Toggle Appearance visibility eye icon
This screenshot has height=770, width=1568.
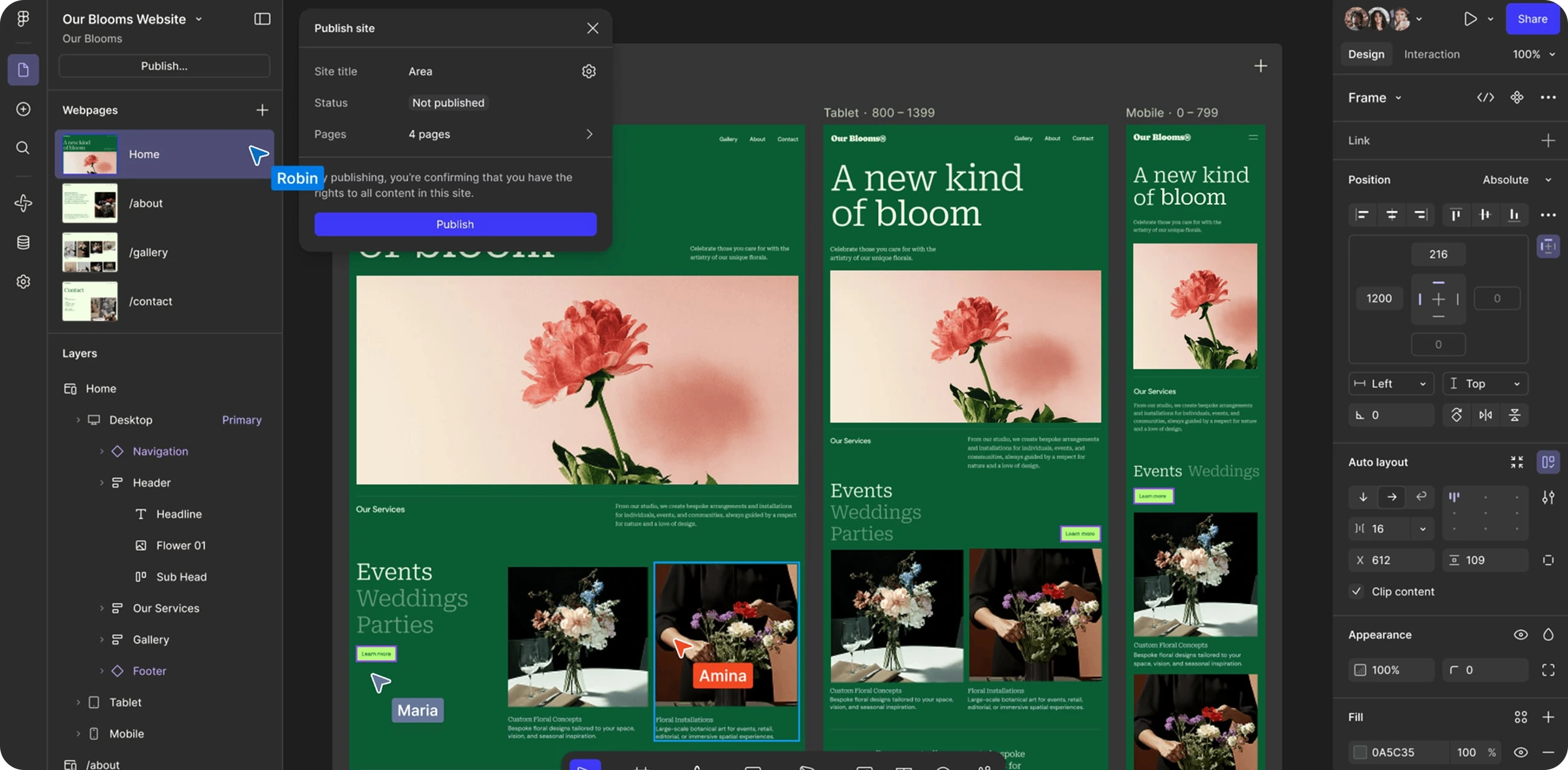[x=1520, y=635]
